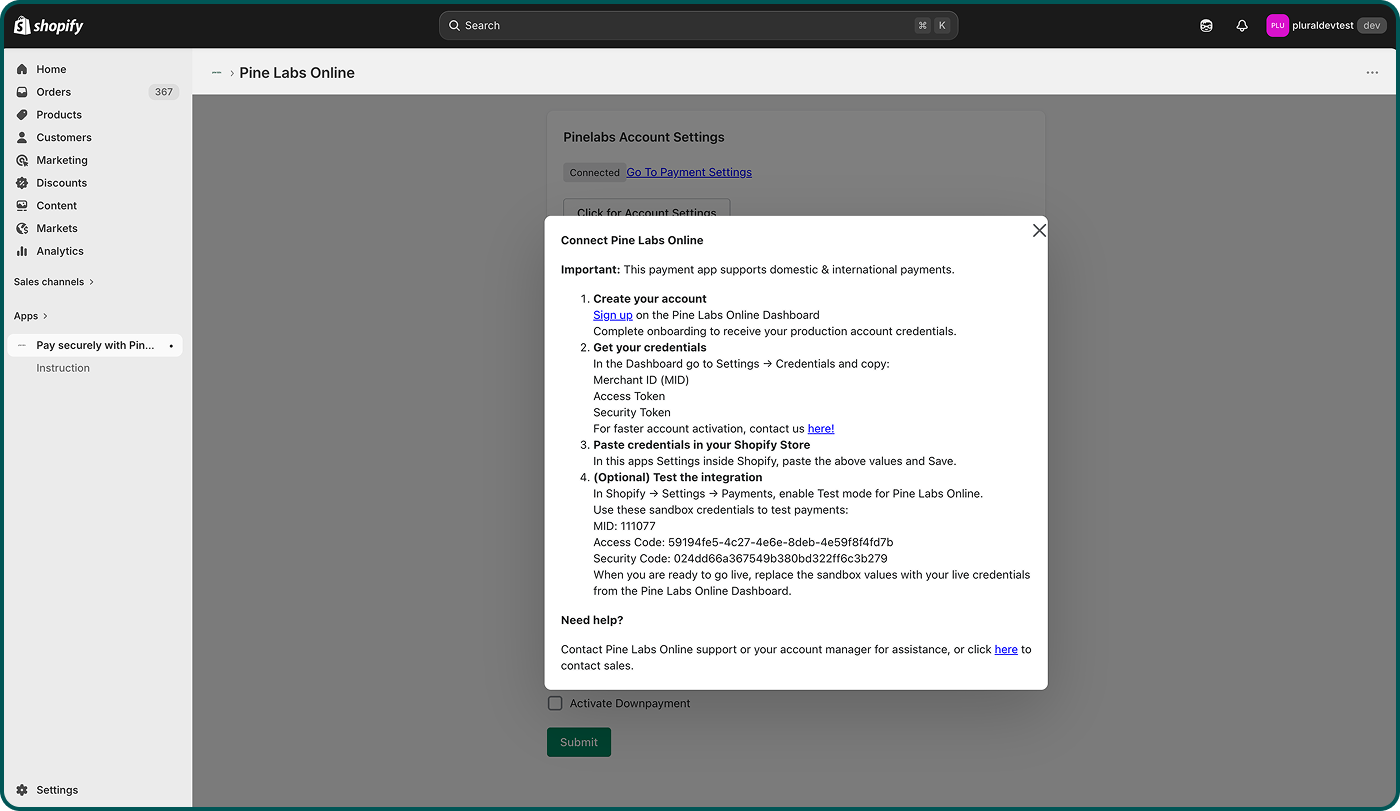Click the Connected status badge
The width and height of the screenshot is (1400, 811).
tap(595, 173)
